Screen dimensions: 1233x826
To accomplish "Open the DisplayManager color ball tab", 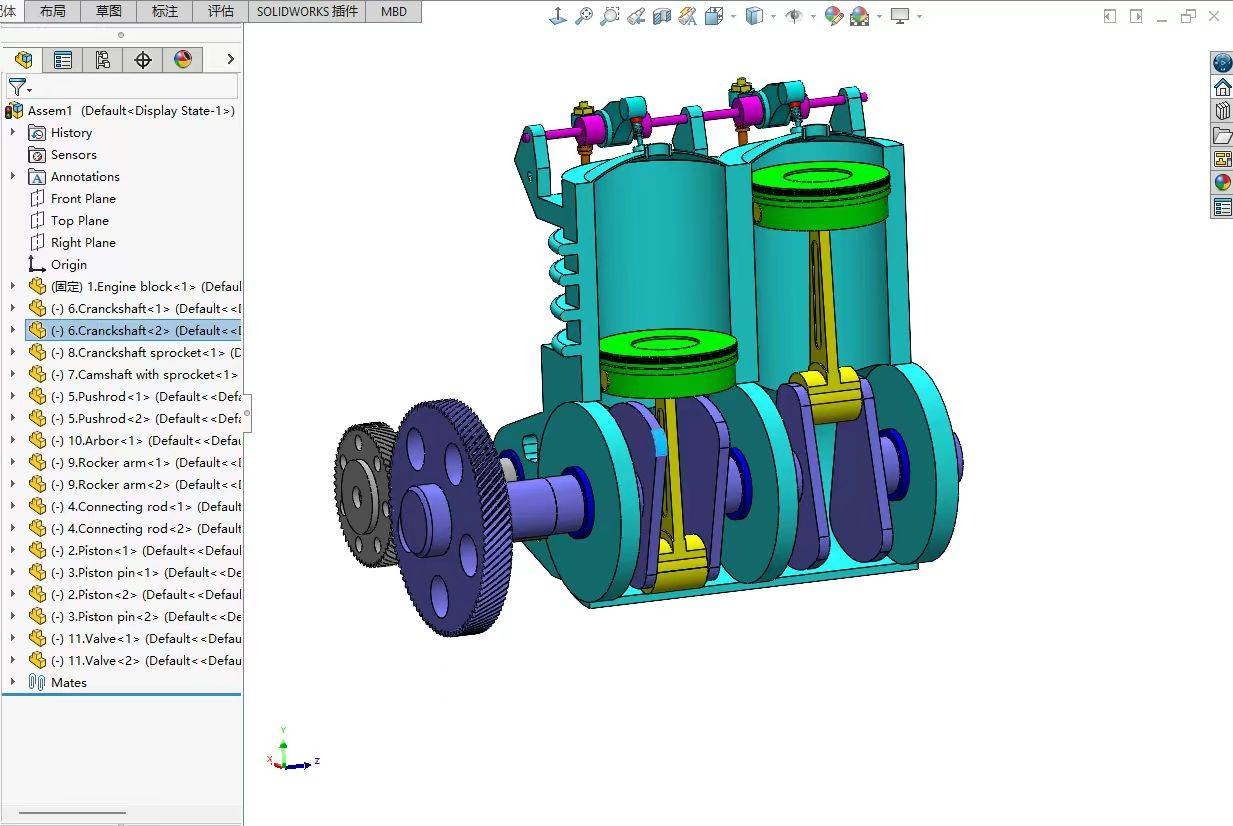I will click(183, 60).
